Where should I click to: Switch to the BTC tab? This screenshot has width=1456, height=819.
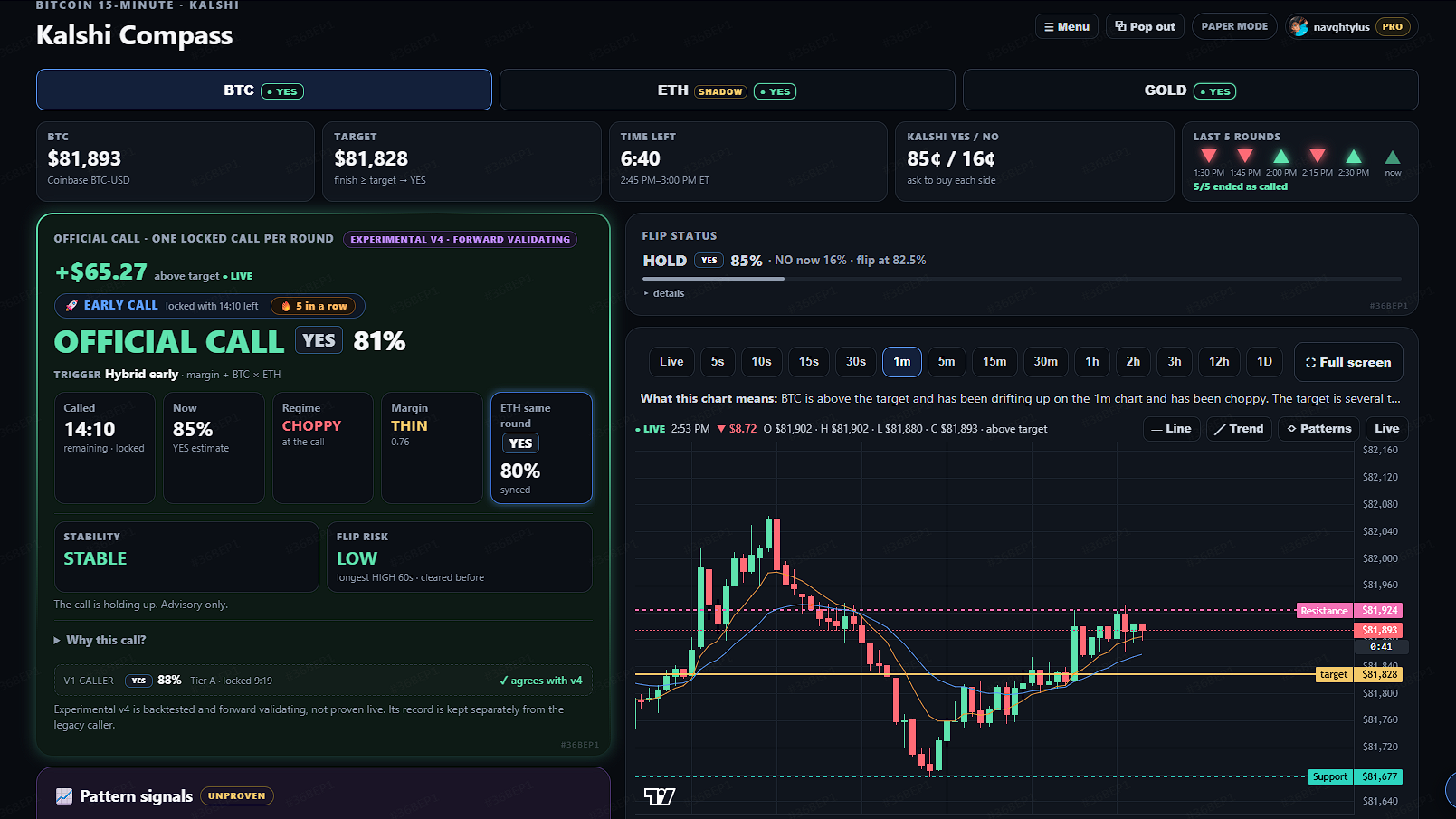(264, 90)
